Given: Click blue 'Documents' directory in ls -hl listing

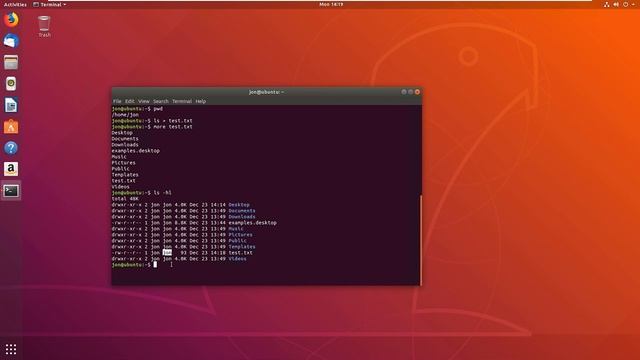Looking at the screenshot, I should tap(242, 211).
